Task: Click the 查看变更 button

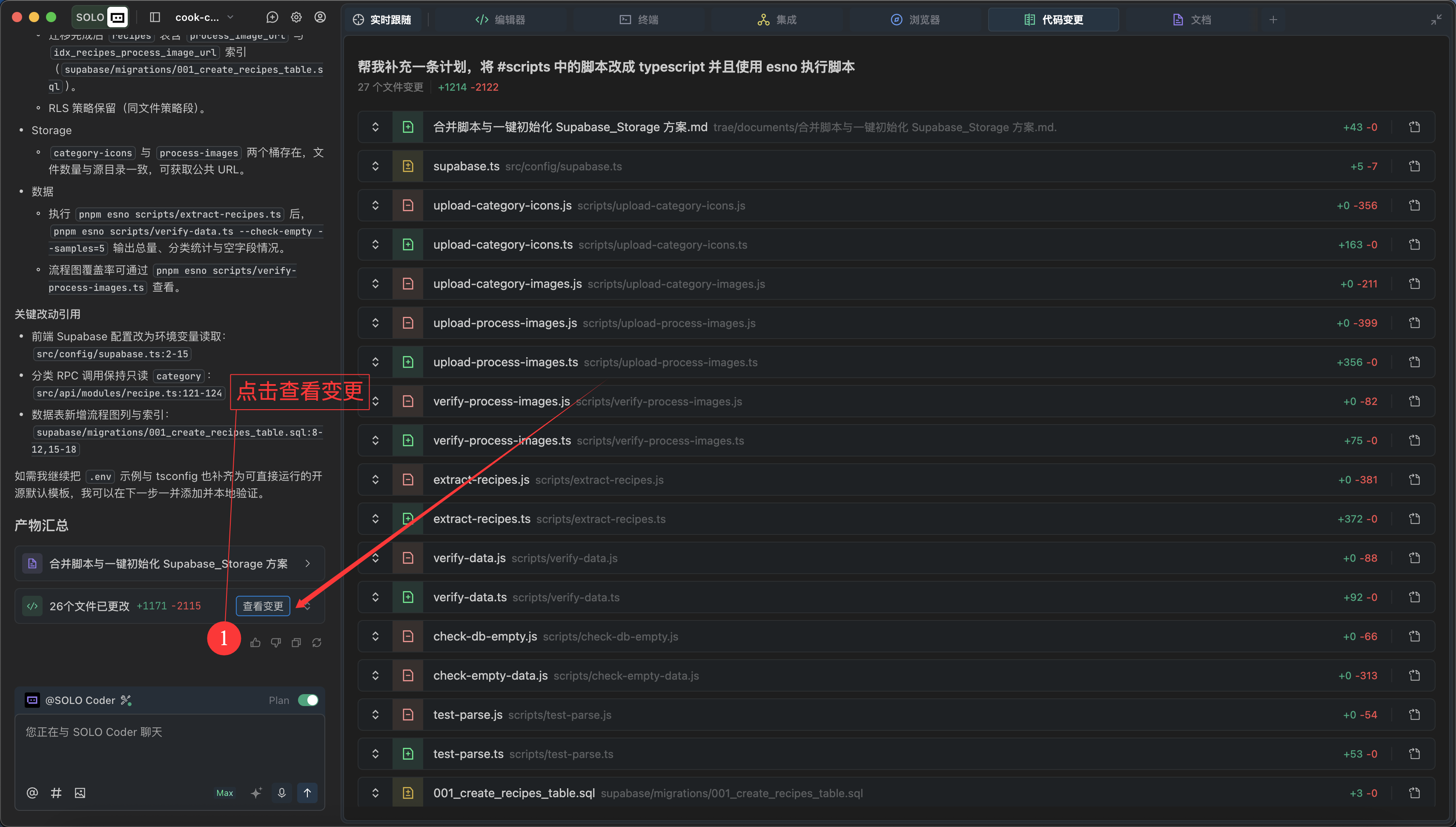Action: (263, 606)
